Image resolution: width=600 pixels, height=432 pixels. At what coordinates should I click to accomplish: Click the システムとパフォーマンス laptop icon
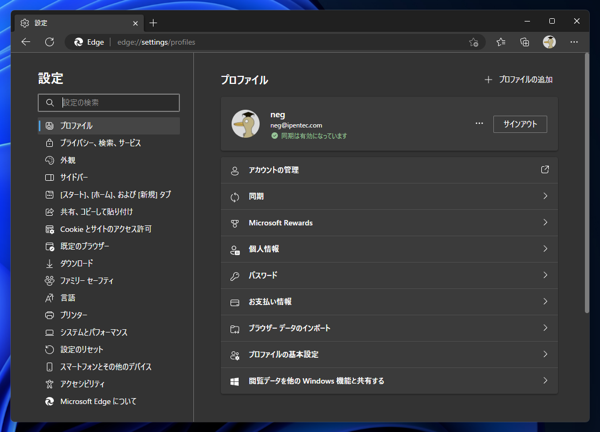click(49, 332)
